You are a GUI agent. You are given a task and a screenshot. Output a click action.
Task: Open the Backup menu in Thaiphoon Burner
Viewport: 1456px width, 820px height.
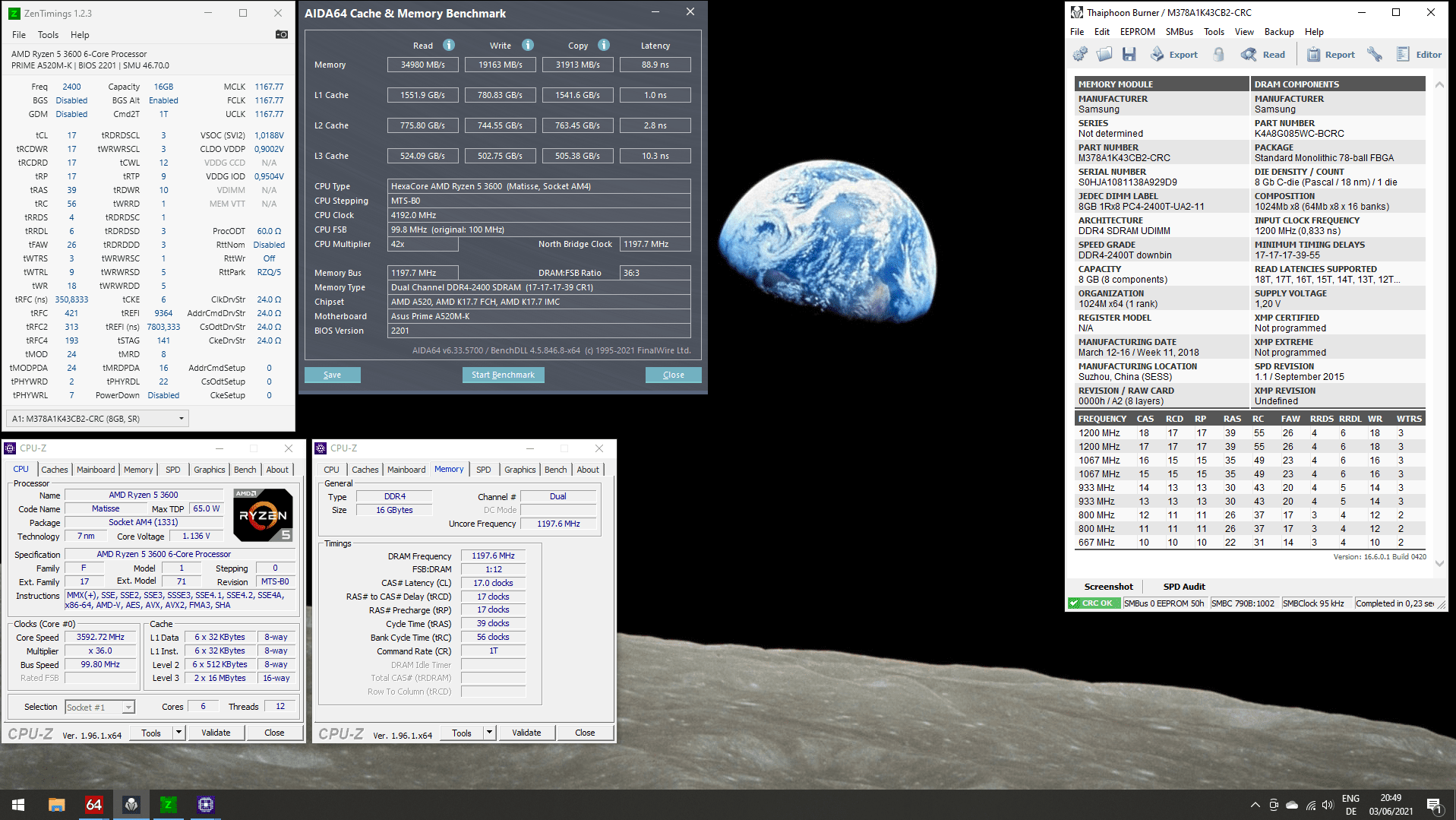[x=1279, y=32]
